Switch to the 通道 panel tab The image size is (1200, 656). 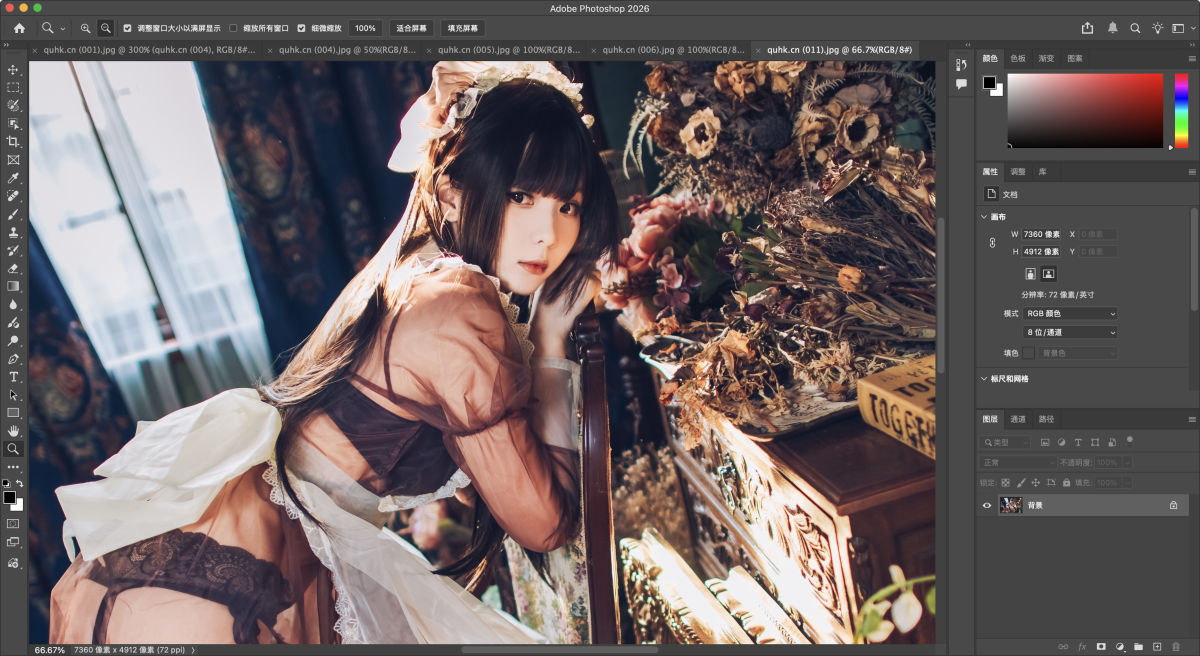click(1018, 419)
